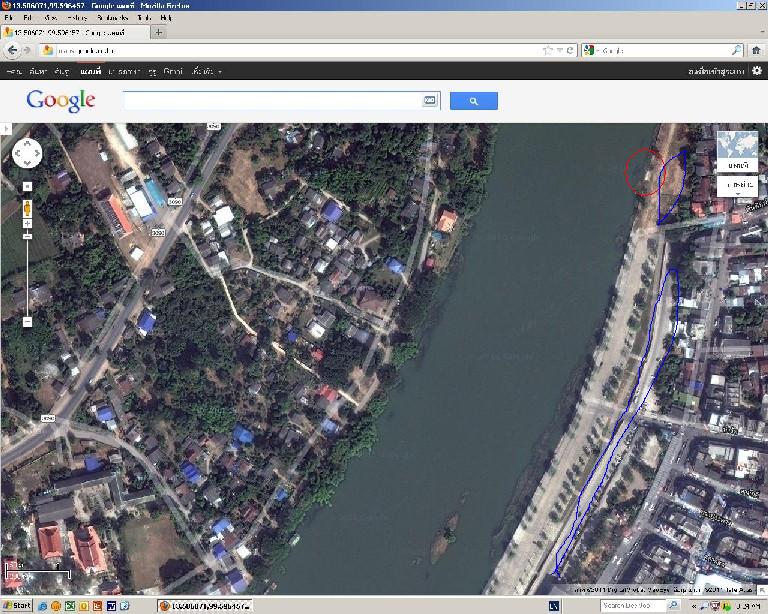Open Google settings gear icon
This screenshot has width=768, height=614.
click(757, 72)
